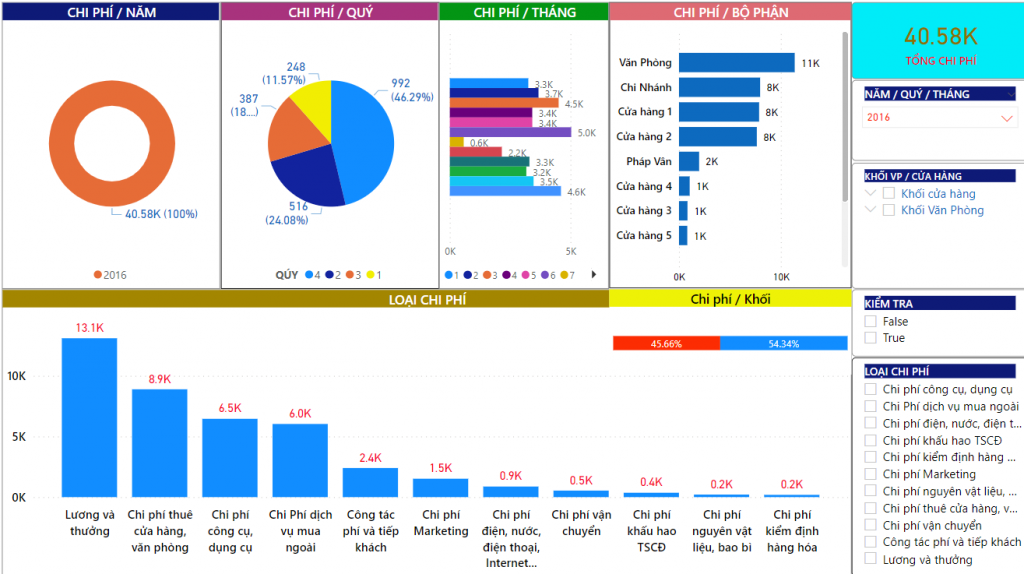Viewport: 1024px width, 574px height.
Task: Click the 40.58K total cost card
Action: pos(940,41)
